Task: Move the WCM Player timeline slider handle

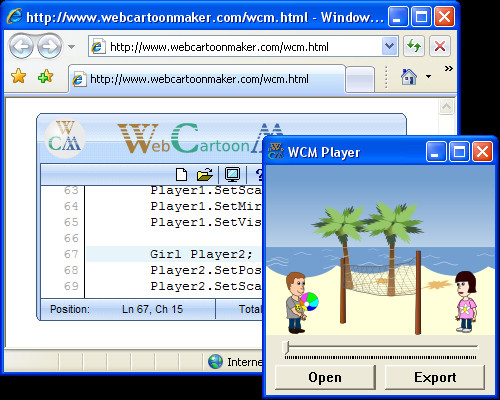Action: [285, 347]
